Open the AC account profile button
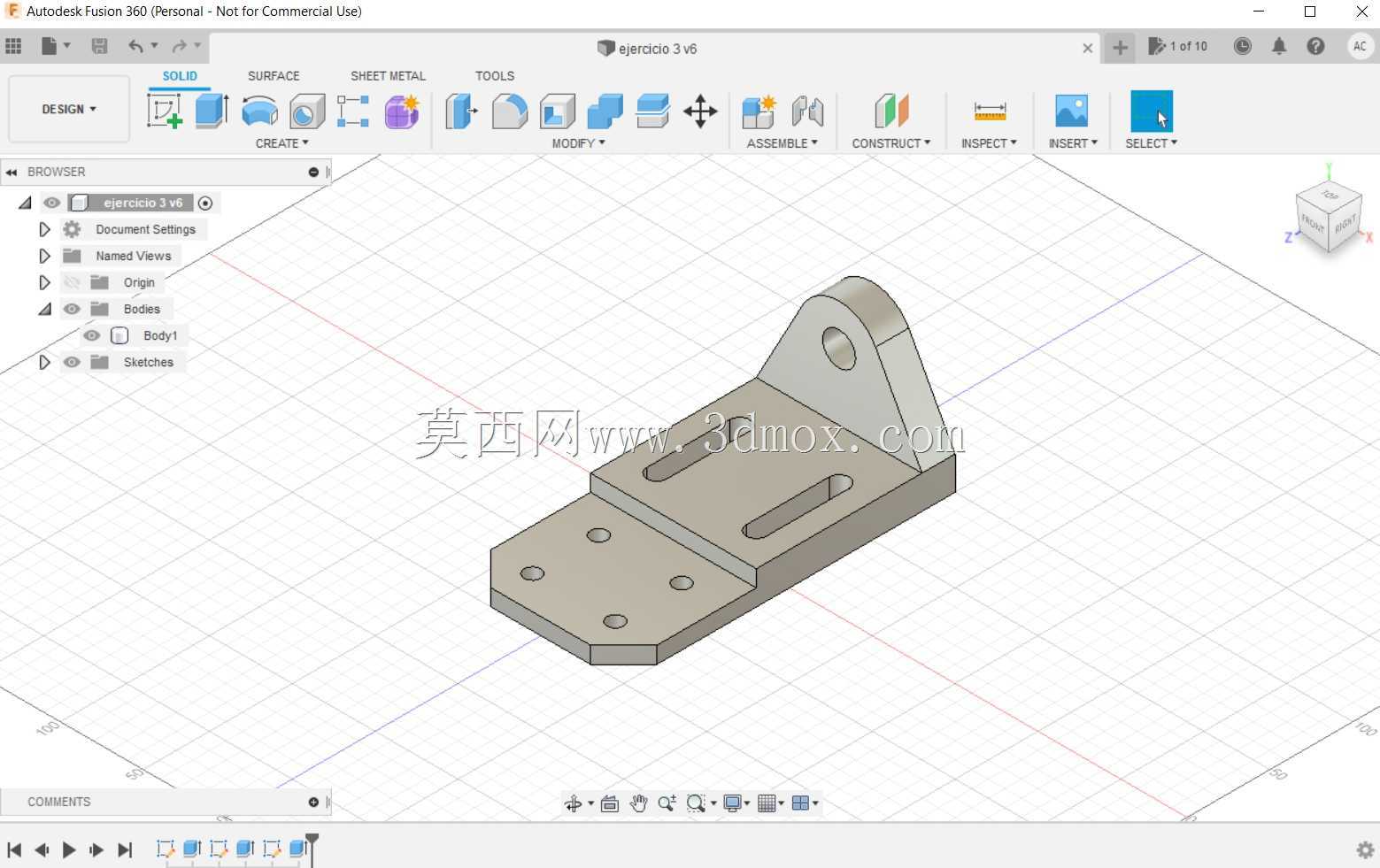Image resolution: width=1380 pixels, height=868 pixels. point(1361,46)
